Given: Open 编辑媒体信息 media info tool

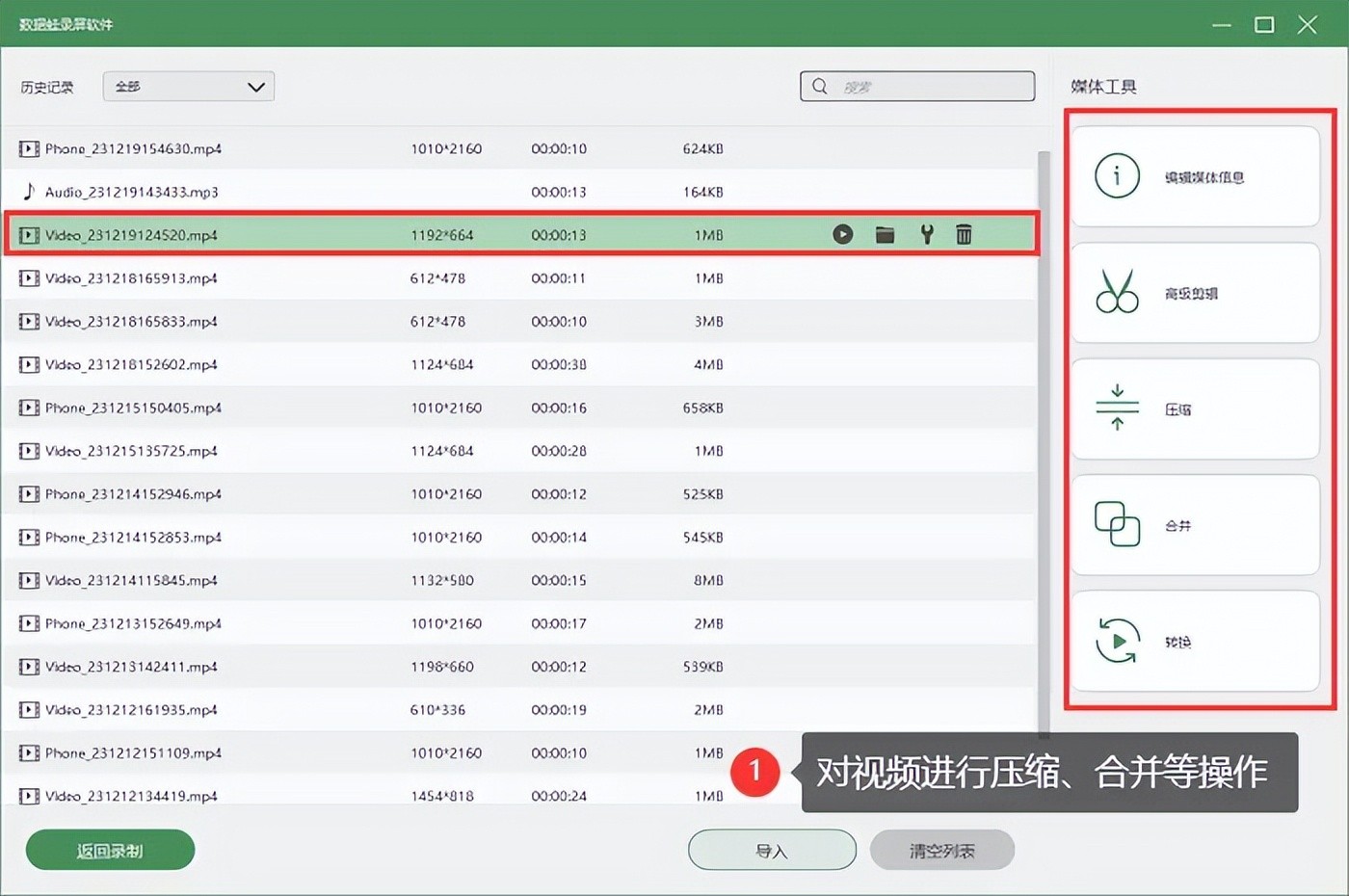Looking at the screenshot, I should click(1195, 177).
